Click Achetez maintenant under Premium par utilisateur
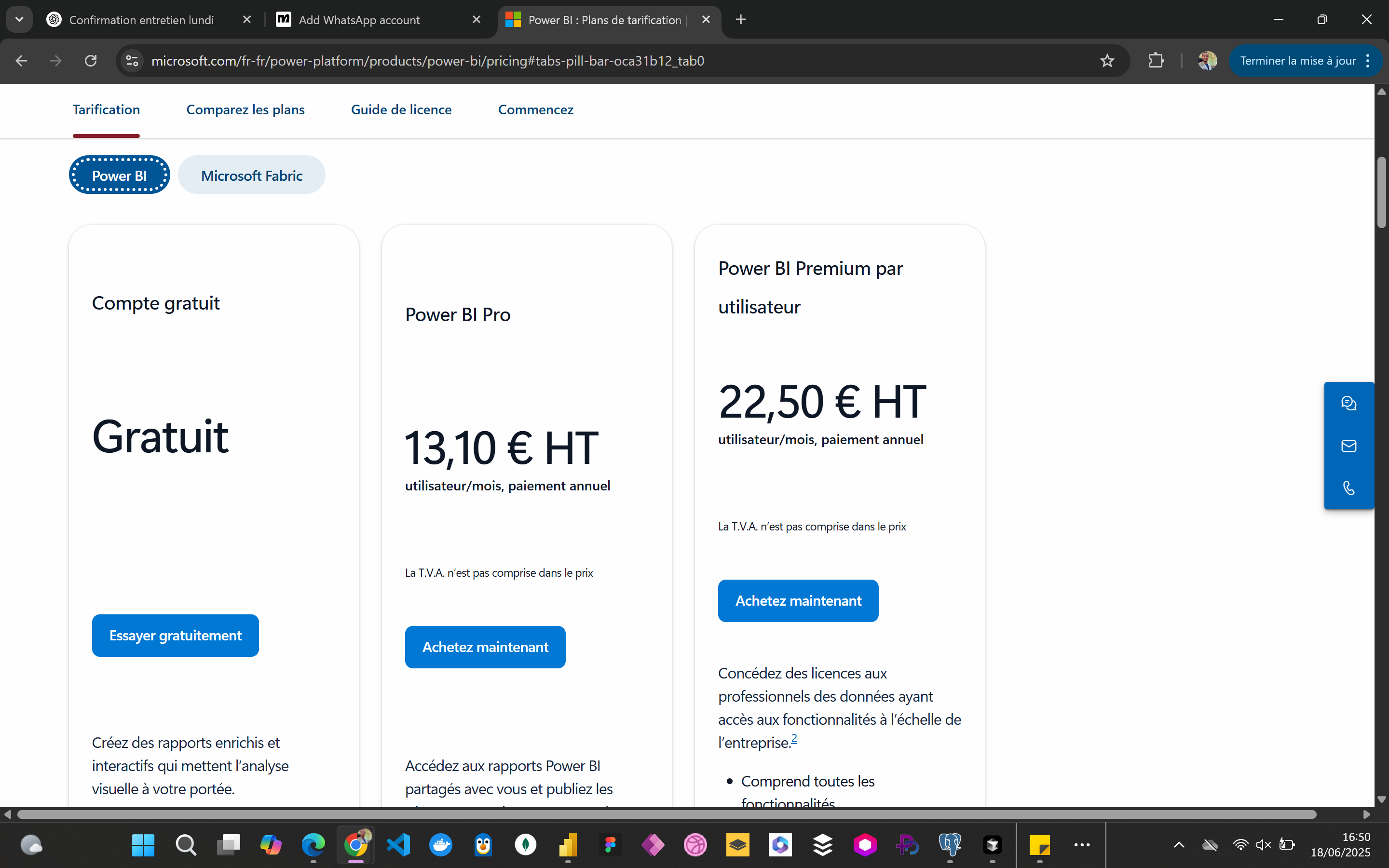Viewport: 1389px width, 868px height. pyautogui.click(x=798, y=600)
